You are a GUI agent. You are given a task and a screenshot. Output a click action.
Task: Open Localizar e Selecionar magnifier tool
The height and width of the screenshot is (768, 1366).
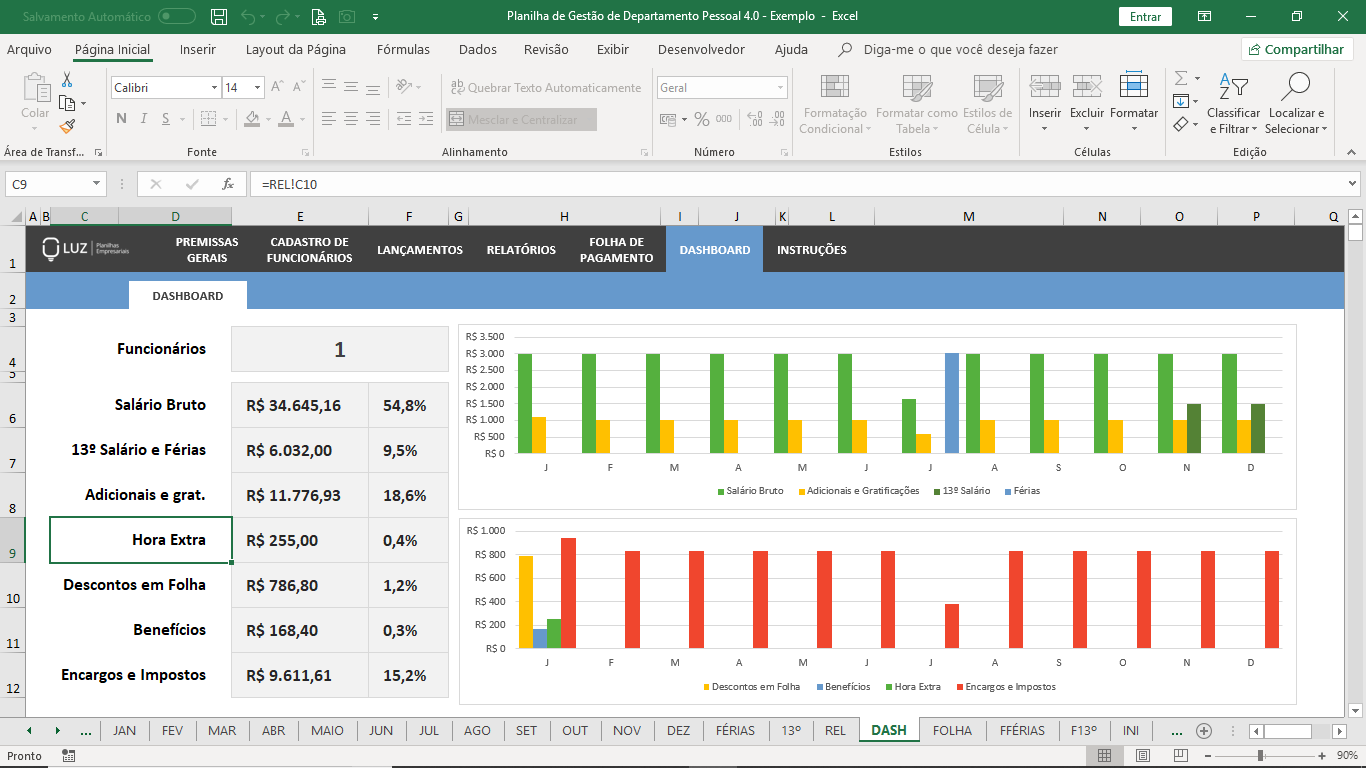(1295, 104)
